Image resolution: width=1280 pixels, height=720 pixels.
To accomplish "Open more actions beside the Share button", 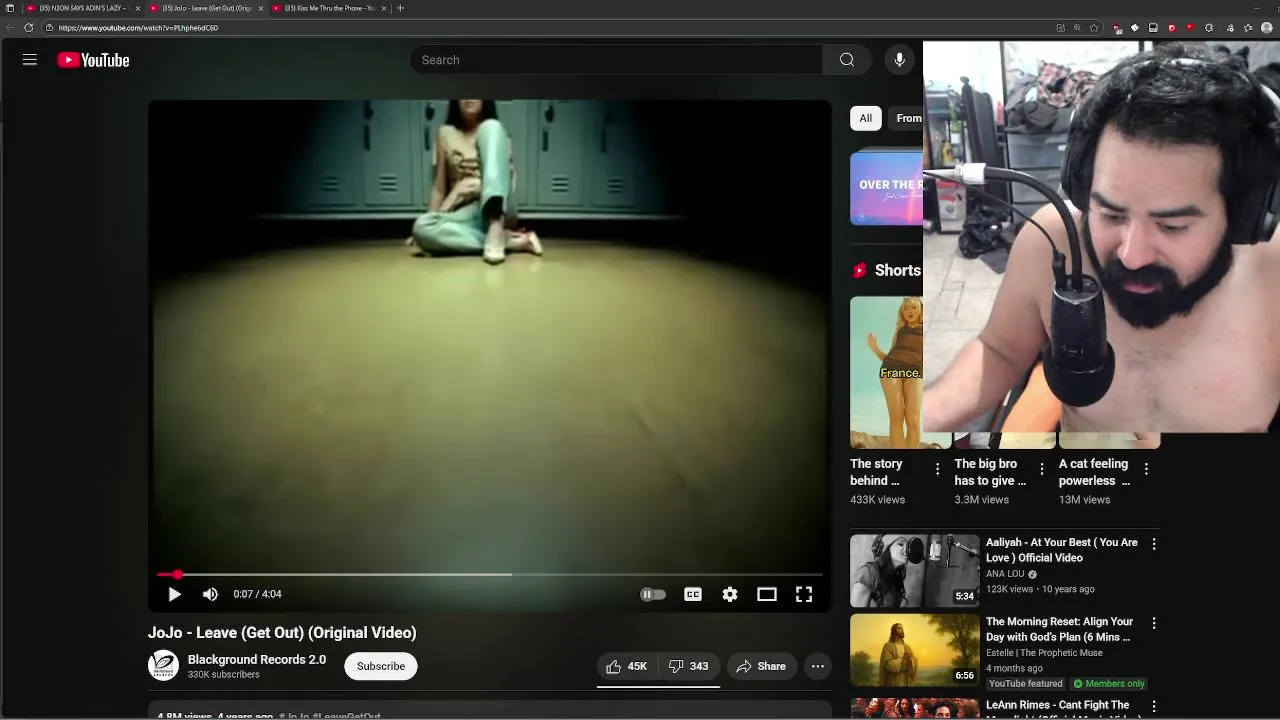I will point(818,666).
